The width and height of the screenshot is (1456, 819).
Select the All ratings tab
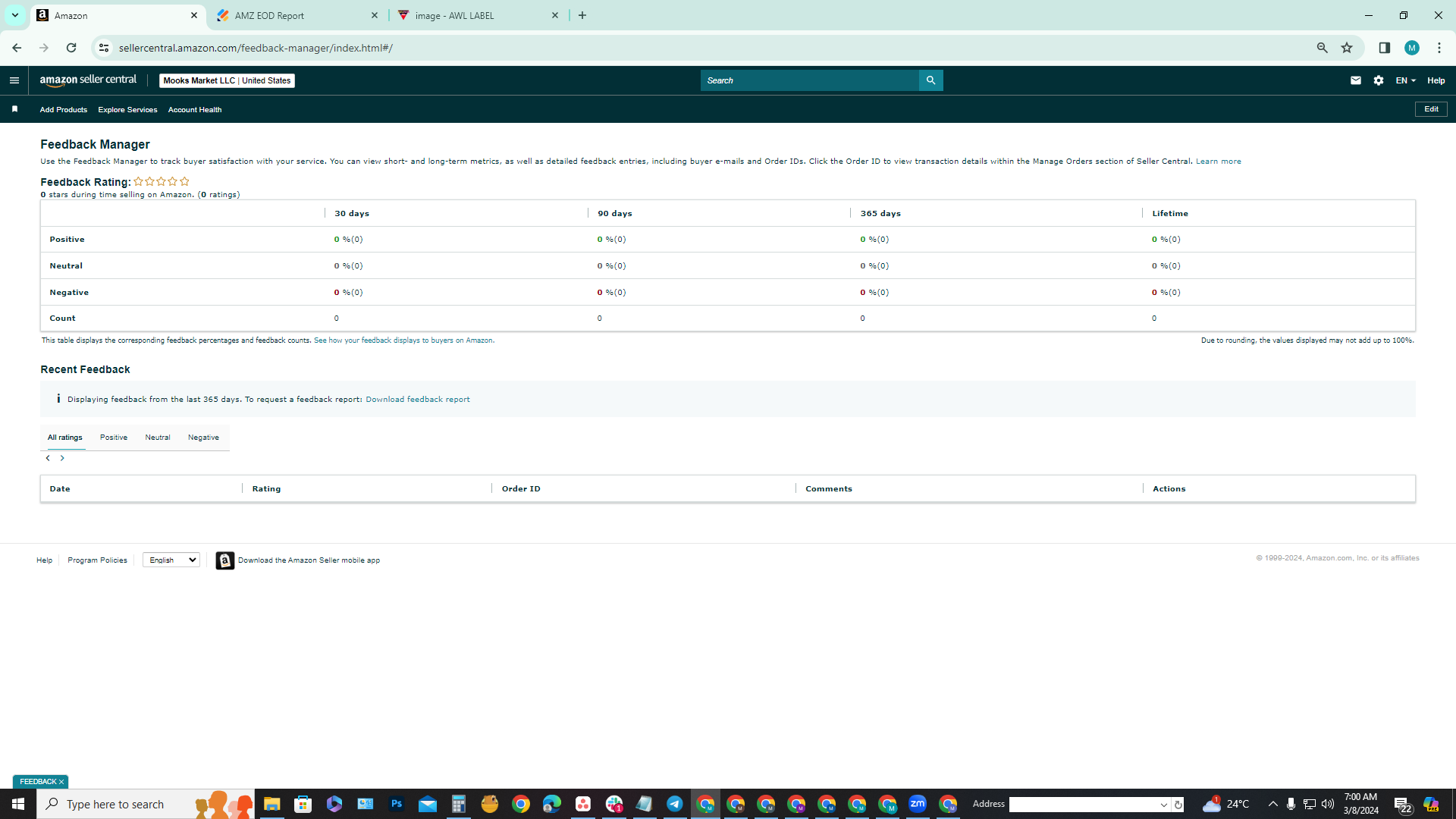coord(64,438)
